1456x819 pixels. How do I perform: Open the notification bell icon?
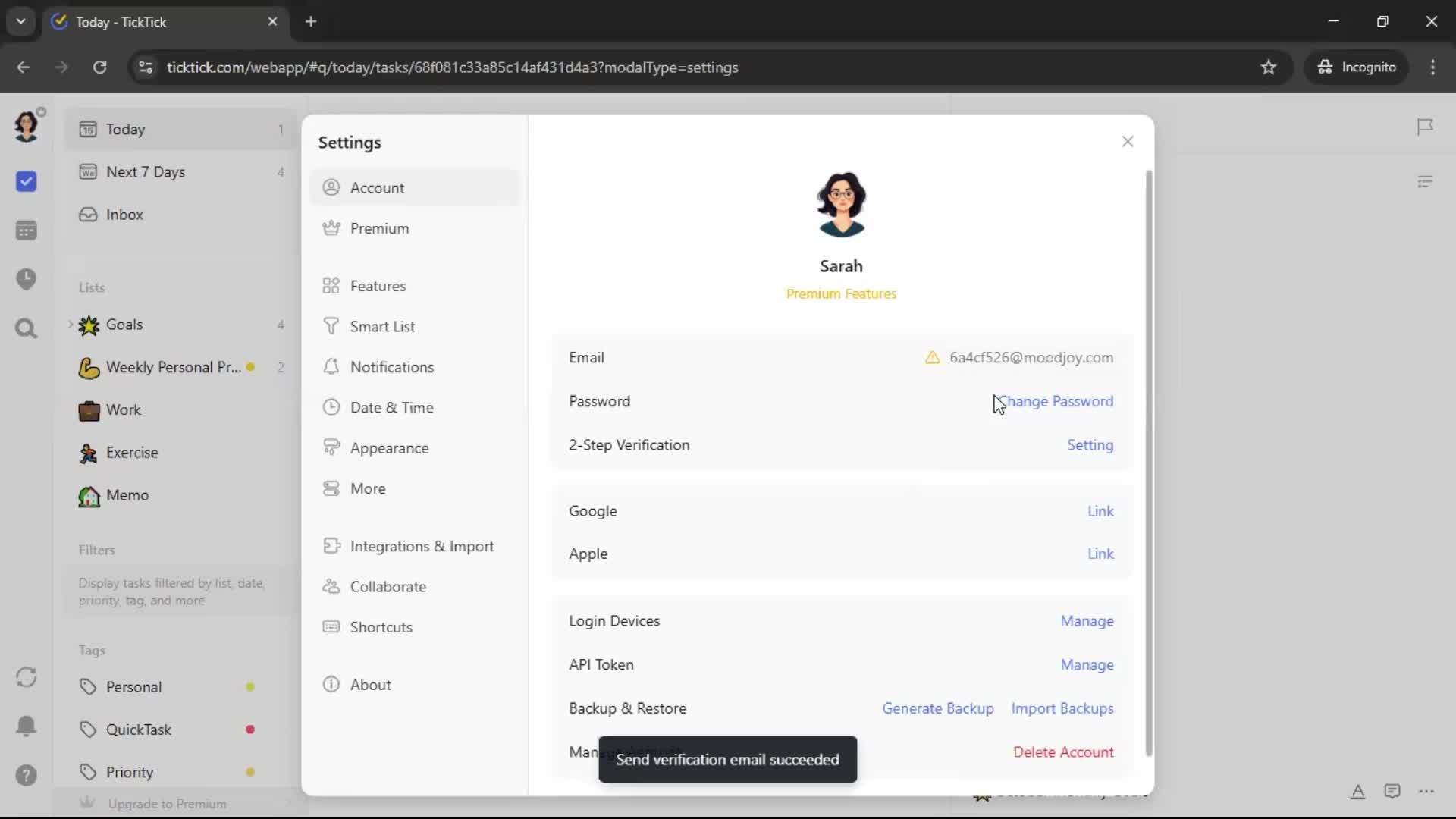pyautogui.click(x=26, y=726)
